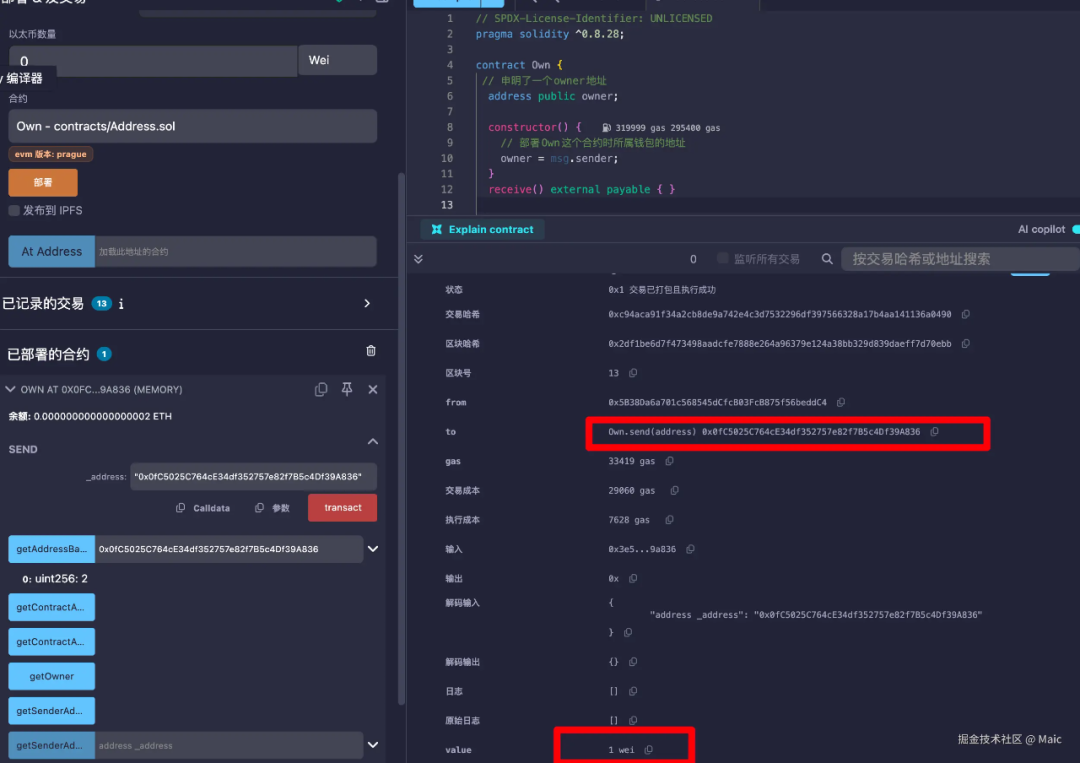Focus the getAddressBa... address input
This screenshot has height=763, width=1080.
coord(229,549)
